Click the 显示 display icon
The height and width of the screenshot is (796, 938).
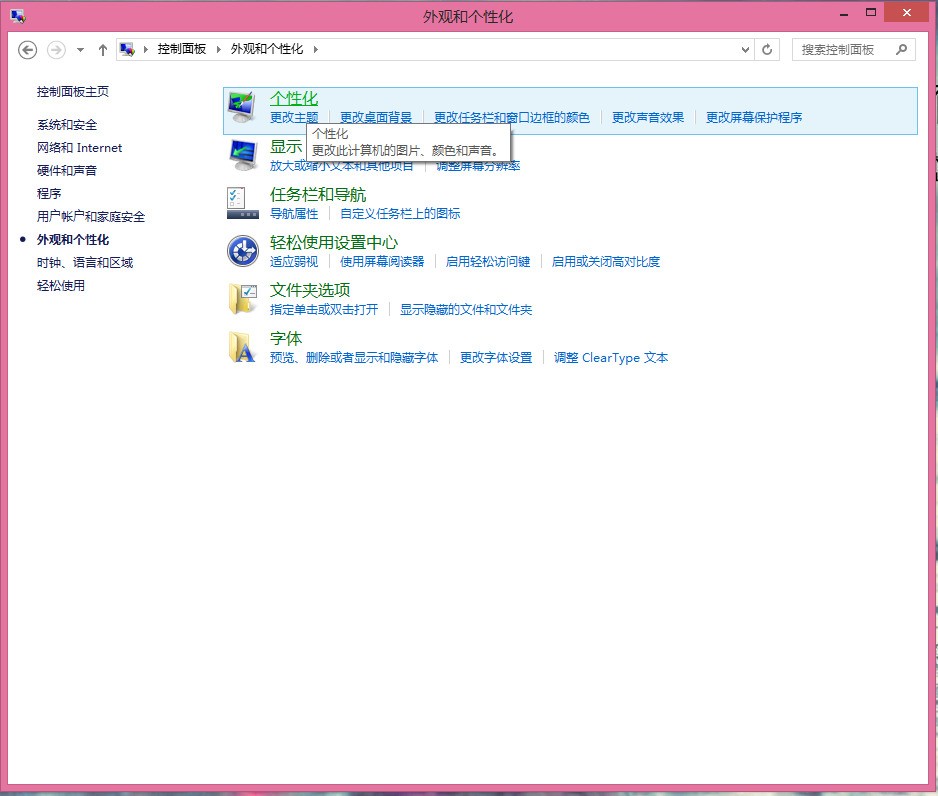pos(242,155)
